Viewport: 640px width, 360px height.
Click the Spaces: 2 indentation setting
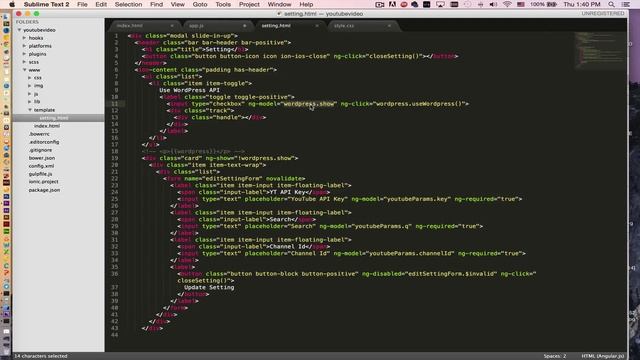(x=554, y=356)
